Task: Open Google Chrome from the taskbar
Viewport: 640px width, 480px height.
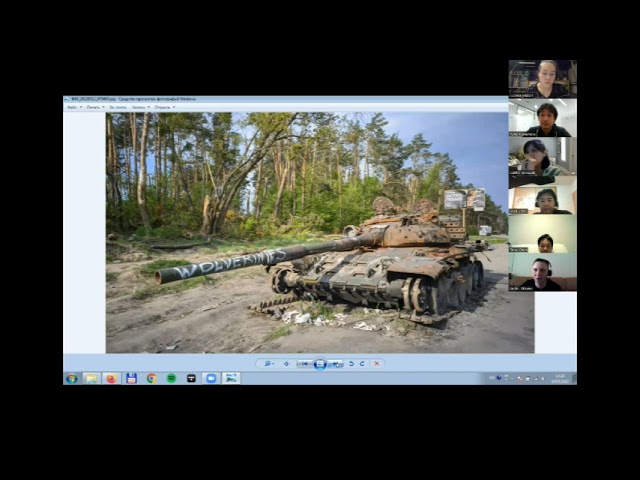Action: coord(151,378)
